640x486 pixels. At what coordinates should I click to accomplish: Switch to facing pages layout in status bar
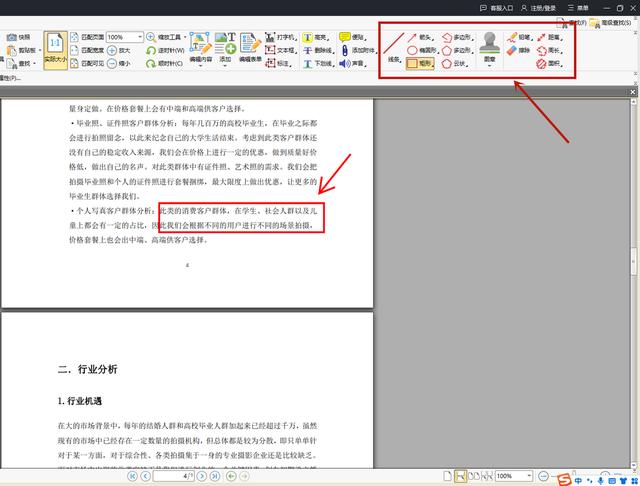pyautogui.click(x=473, y=476)
